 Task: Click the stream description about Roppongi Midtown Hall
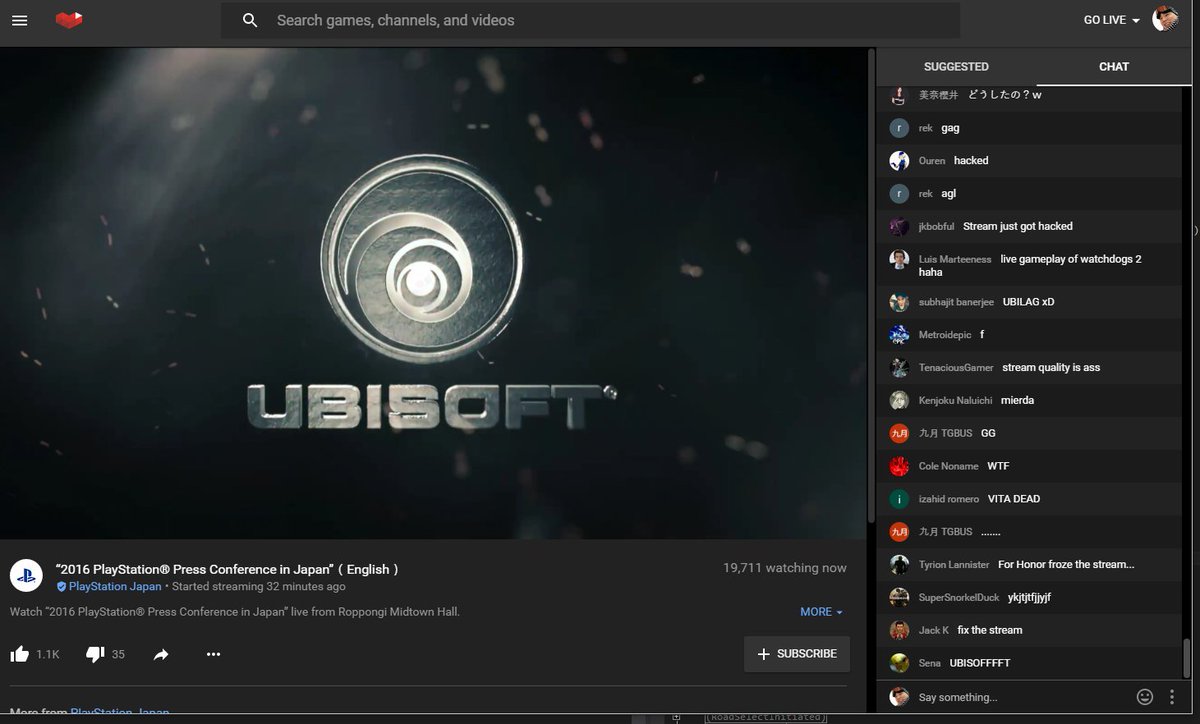click(235, 611)
